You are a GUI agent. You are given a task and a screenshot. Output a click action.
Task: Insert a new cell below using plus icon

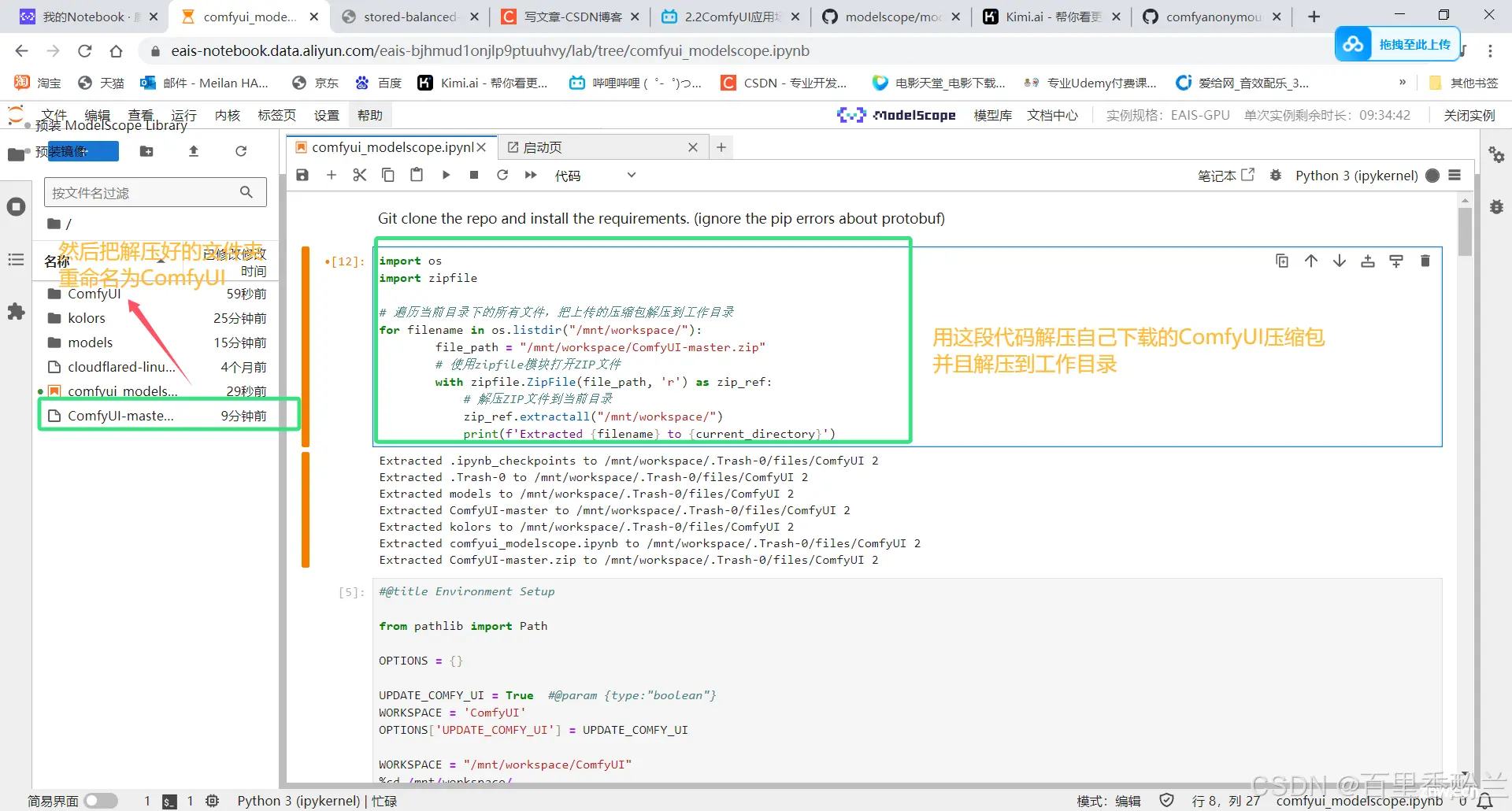click(x=332, y=175)
